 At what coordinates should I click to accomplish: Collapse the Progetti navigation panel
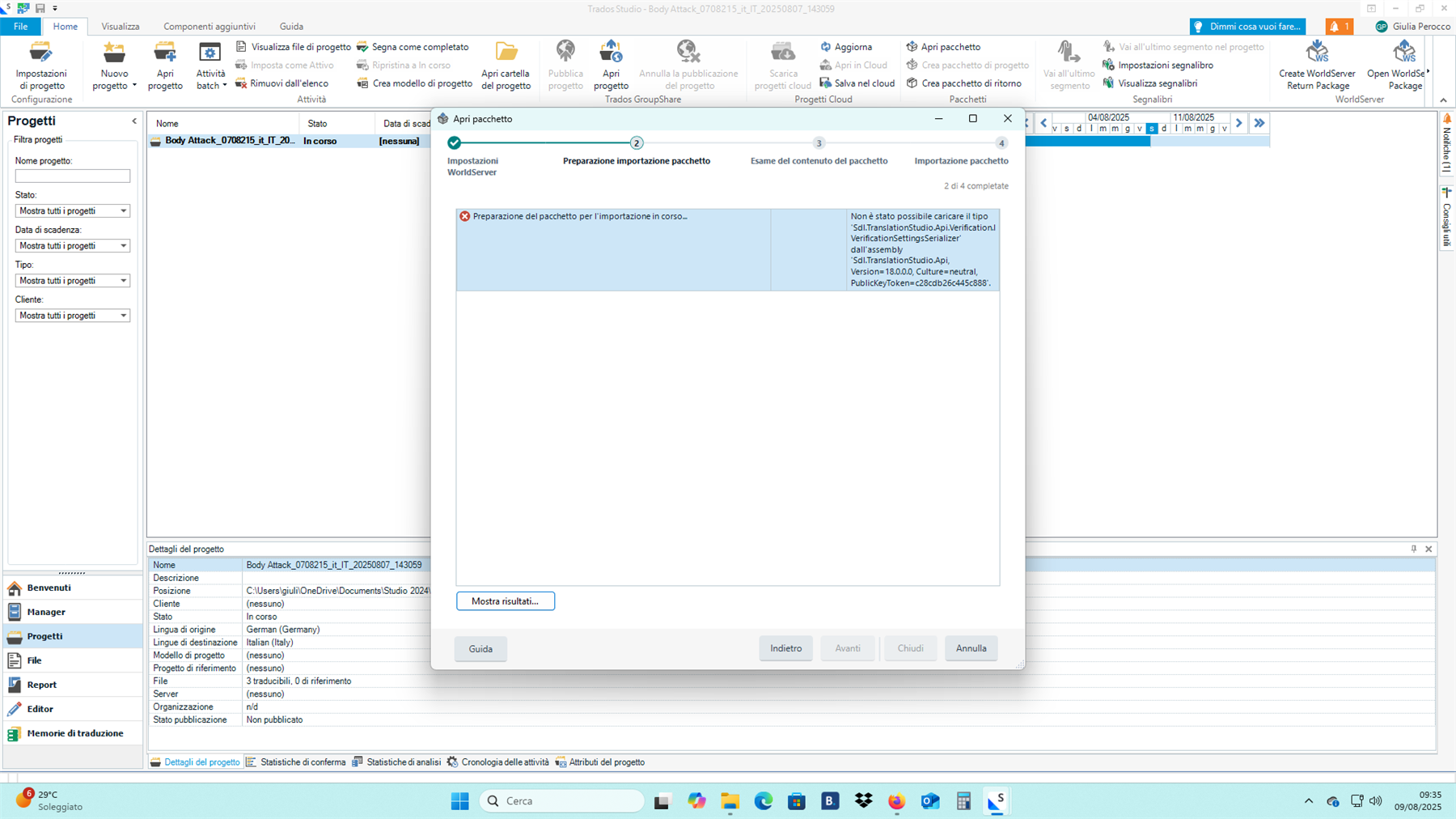pos(134,121)
